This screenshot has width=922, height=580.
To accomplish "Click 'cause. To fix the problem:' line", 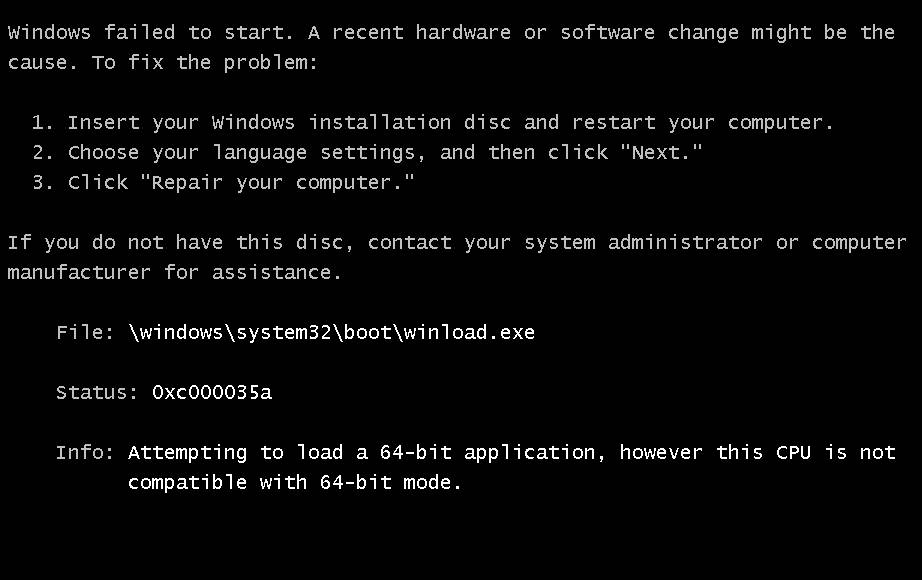I will 163,62.
